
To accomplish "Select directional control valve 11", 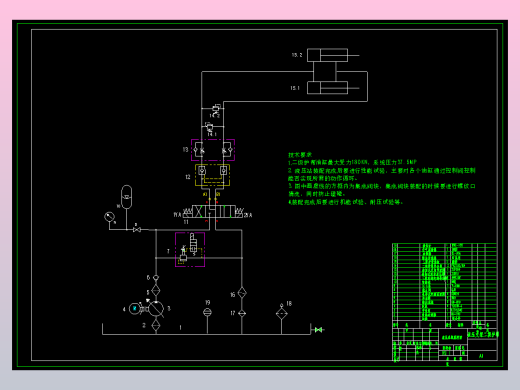I will coord(213,212).
